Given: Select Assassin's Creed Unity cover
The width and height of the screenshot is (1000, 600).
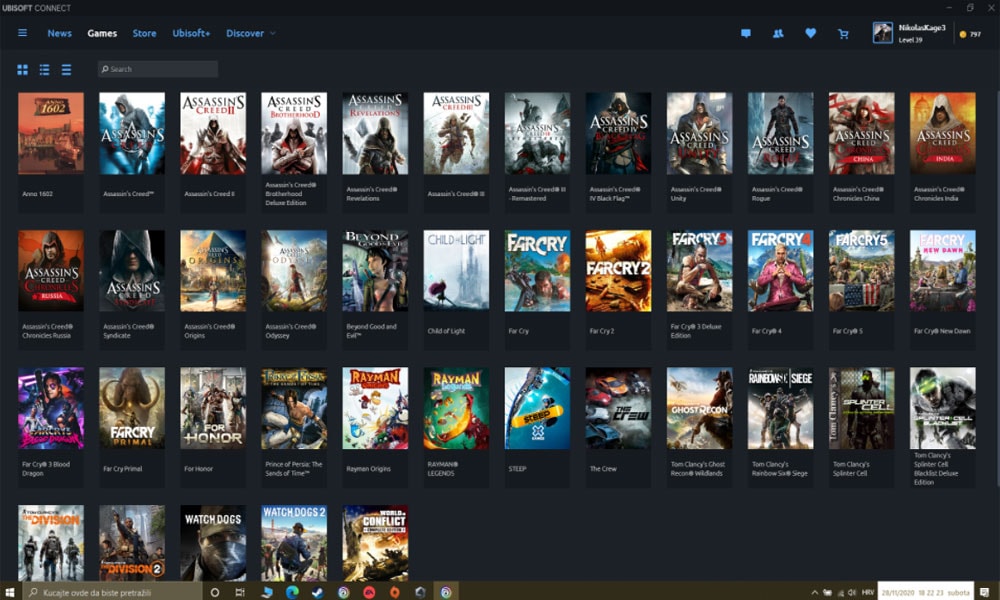Looking at the screenshot, I should tap(700, 133).
